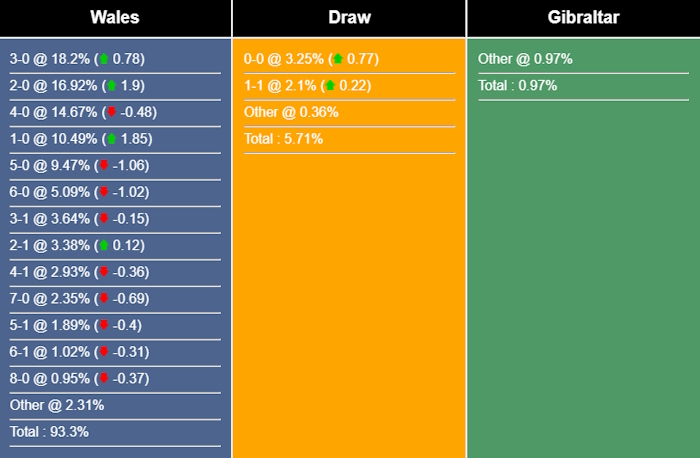Select the Draw column header
700x458 pixels.
pos(348,18)
